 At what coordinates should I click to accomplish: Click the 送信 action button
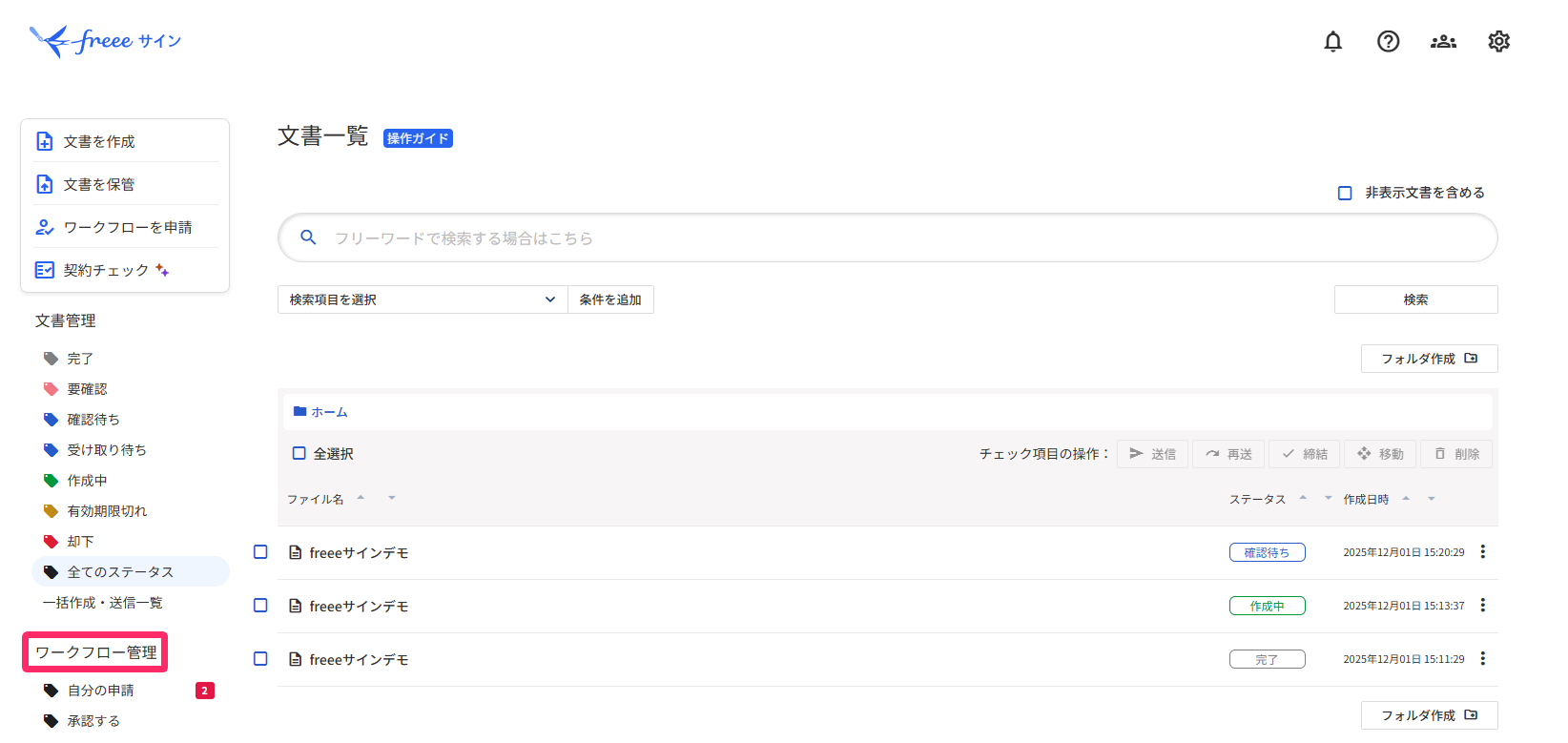1152,454
